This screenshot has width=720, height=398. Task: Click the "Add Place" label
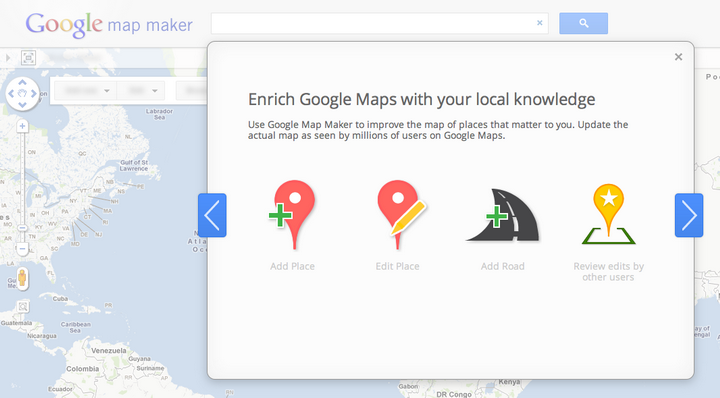[292, 266]
